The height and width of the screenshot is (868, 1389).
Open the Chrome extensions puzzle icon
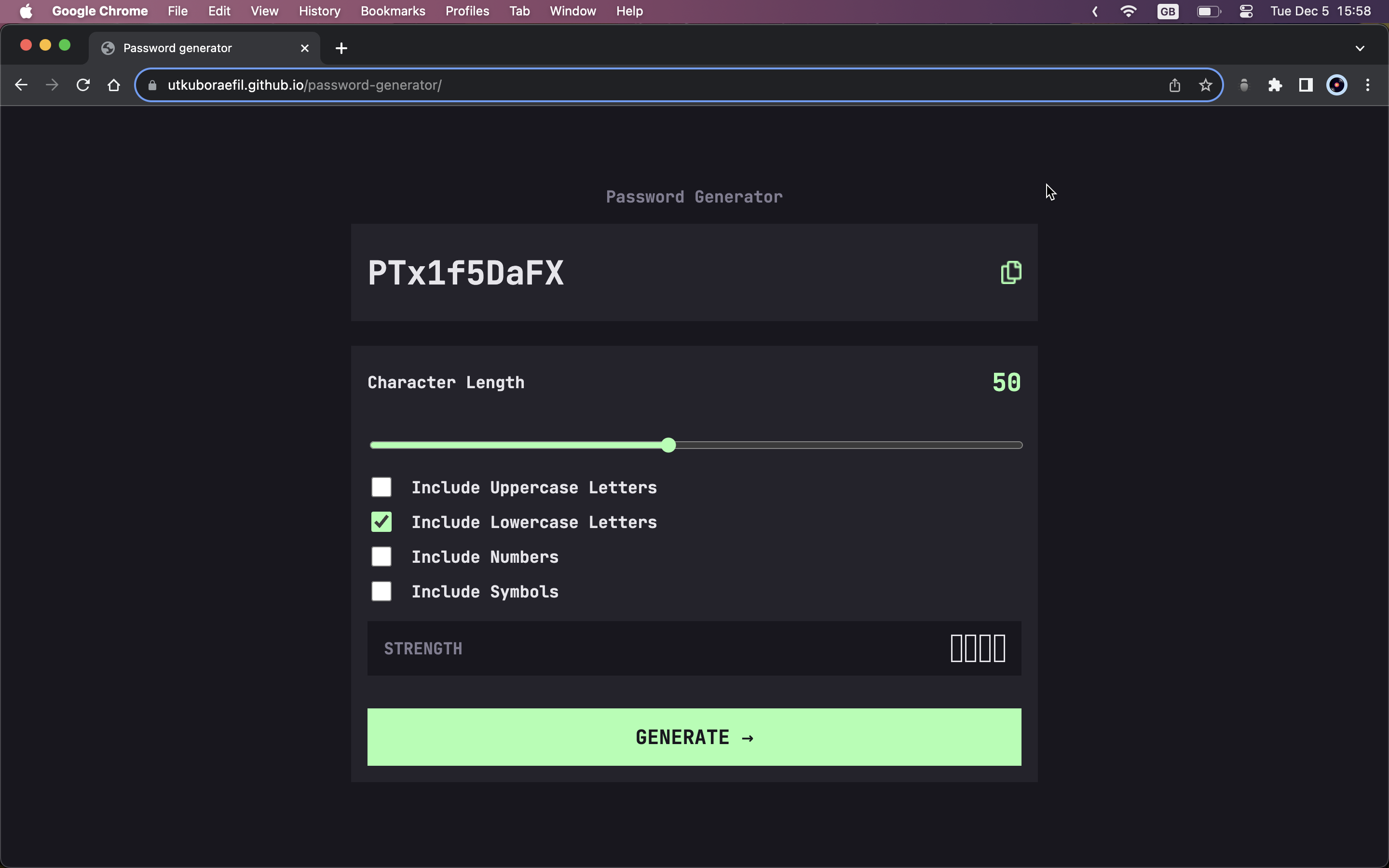[x=1275, y=84]
